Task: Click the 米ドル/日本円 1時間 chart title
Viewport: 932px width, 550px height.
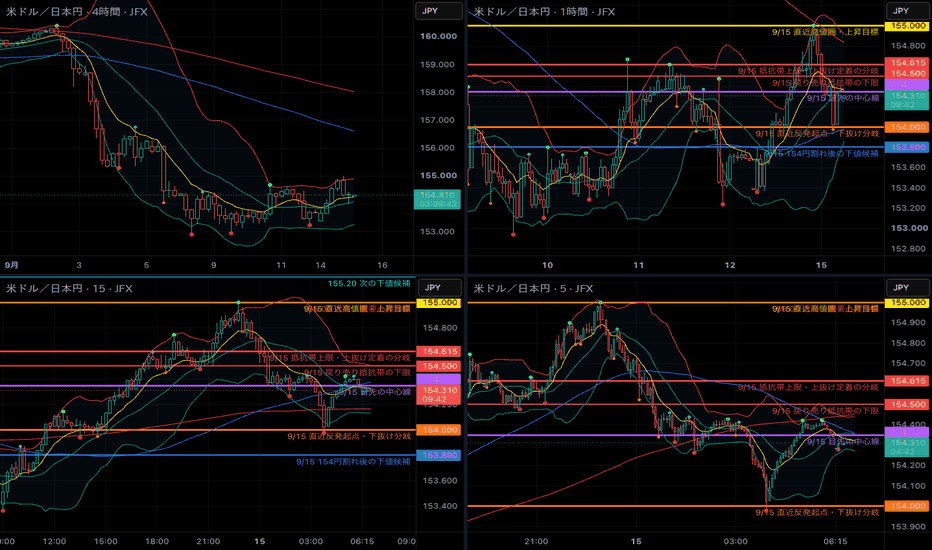Action: [x=544, y=12]
